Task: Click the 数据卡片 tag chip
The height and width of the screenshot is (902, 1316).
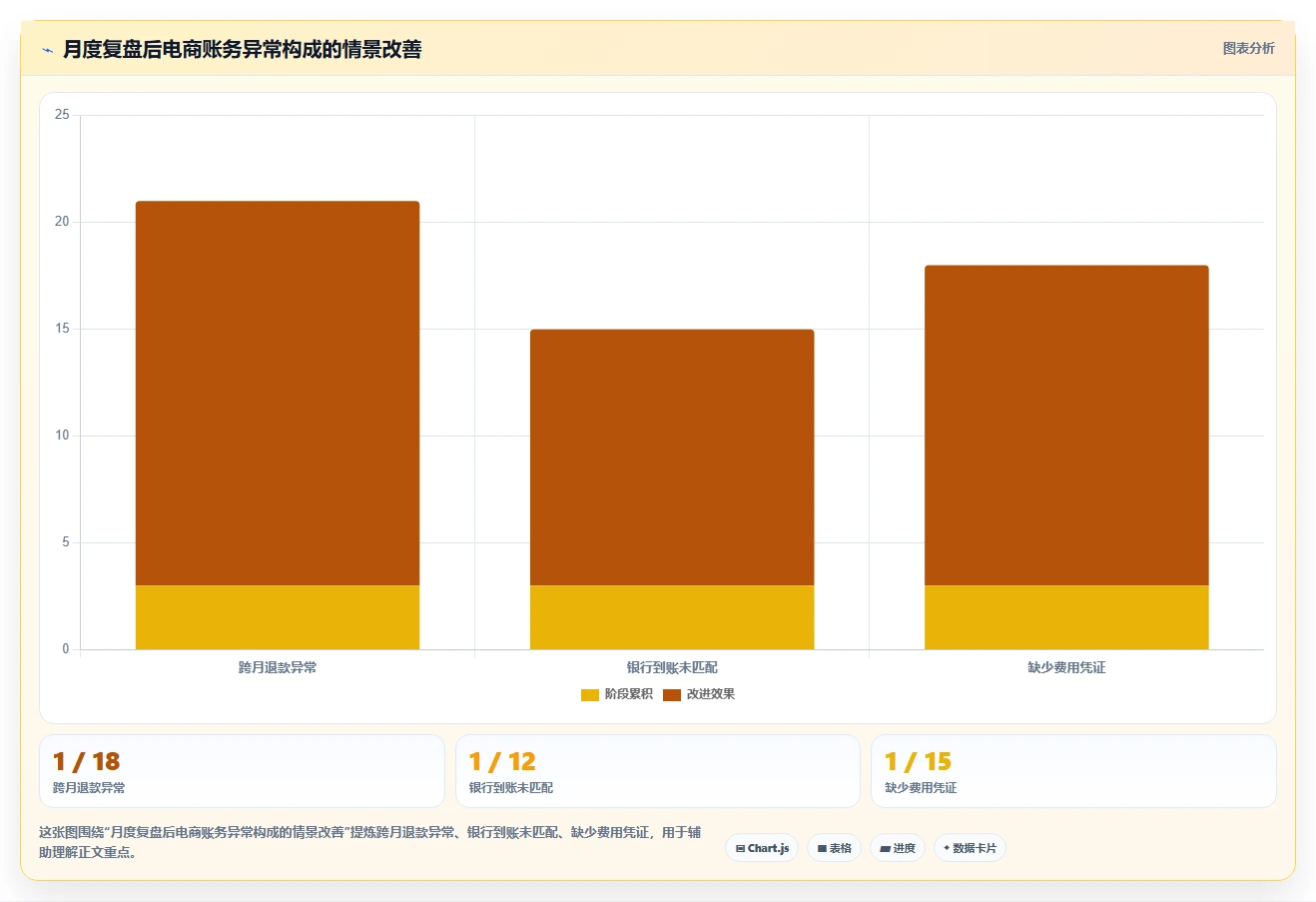Action: tap(970, 848)
